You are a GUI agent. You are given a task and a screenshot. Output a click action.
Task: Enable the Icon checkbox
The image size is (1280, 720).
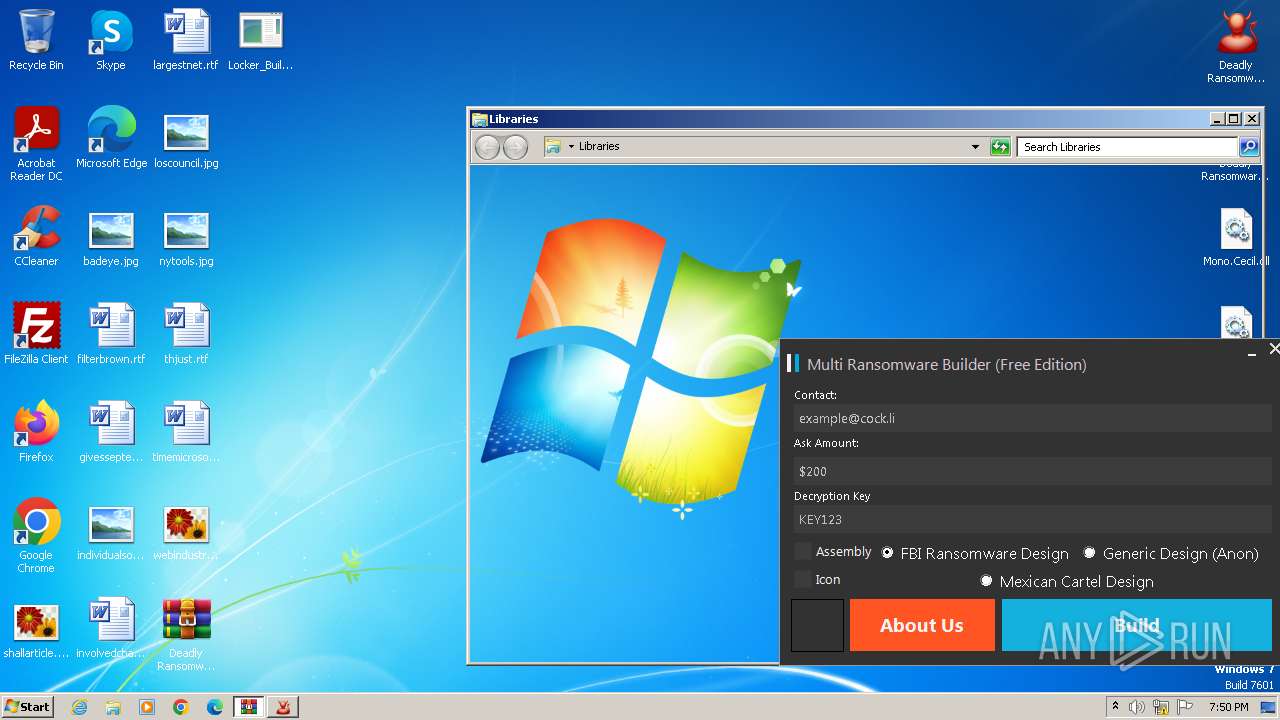pyautogui.click(x=803, y=580)
